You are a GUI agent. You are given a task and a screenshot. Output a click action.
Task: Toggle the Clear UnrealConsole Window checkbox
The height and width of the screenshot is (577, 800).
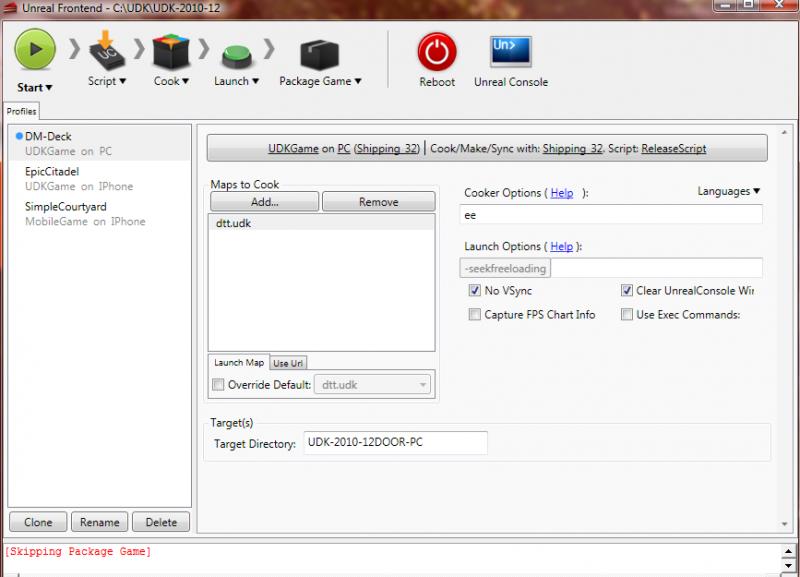[x=627, y=290]
